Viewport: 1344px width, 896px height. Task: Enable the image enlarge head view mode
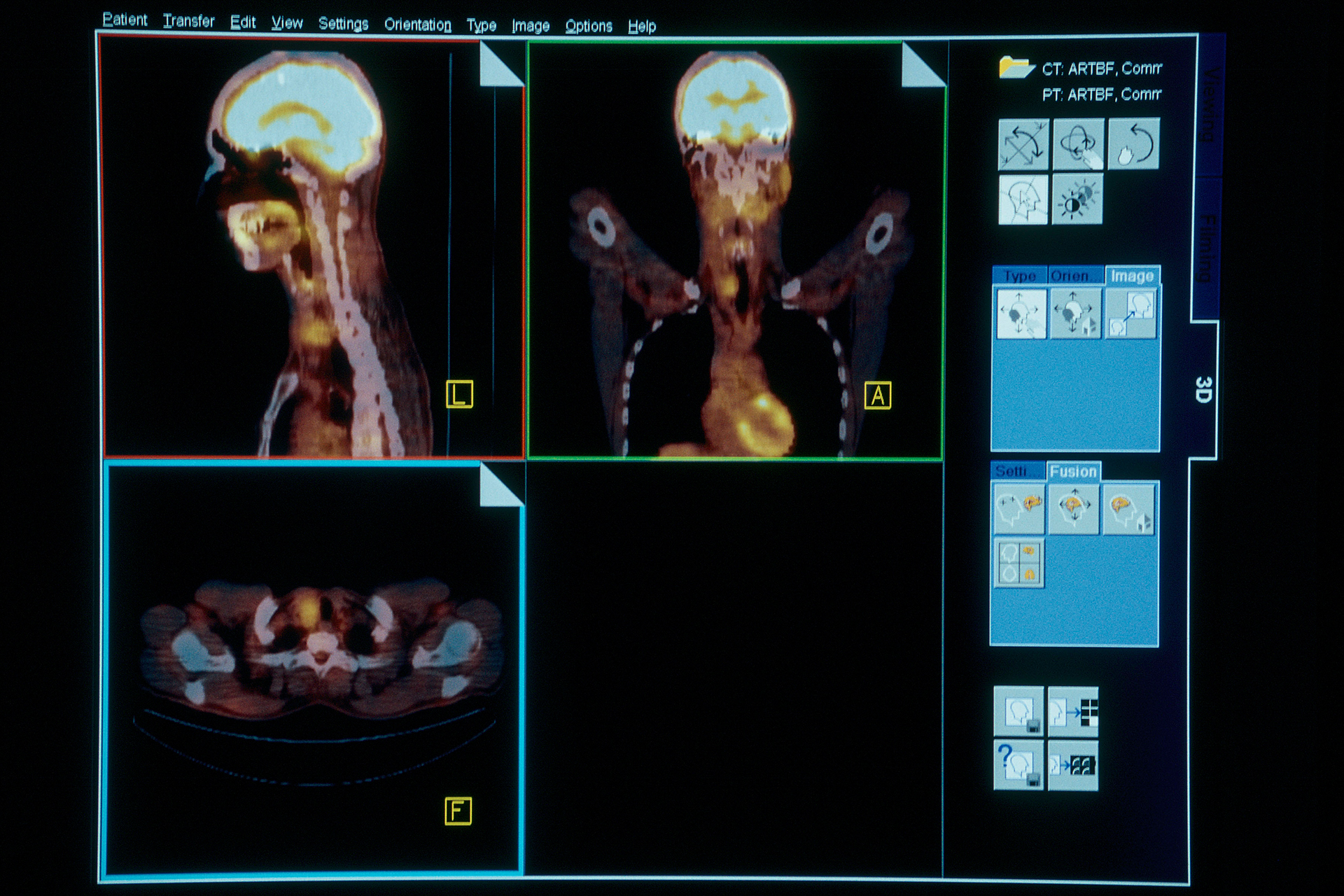pyautogui.click(x=1132, y=314)
